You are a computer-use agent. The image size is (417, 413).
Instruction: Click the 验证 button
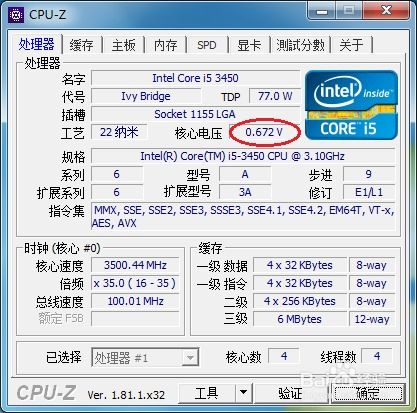pyautogui.click(x=290, y=392)
